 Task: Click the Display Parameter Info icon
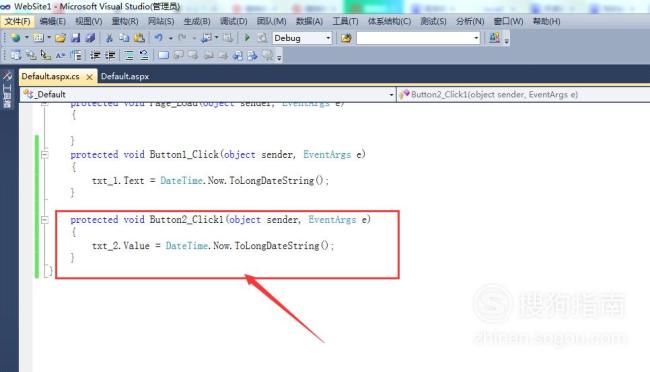click(x=31, y=55)
